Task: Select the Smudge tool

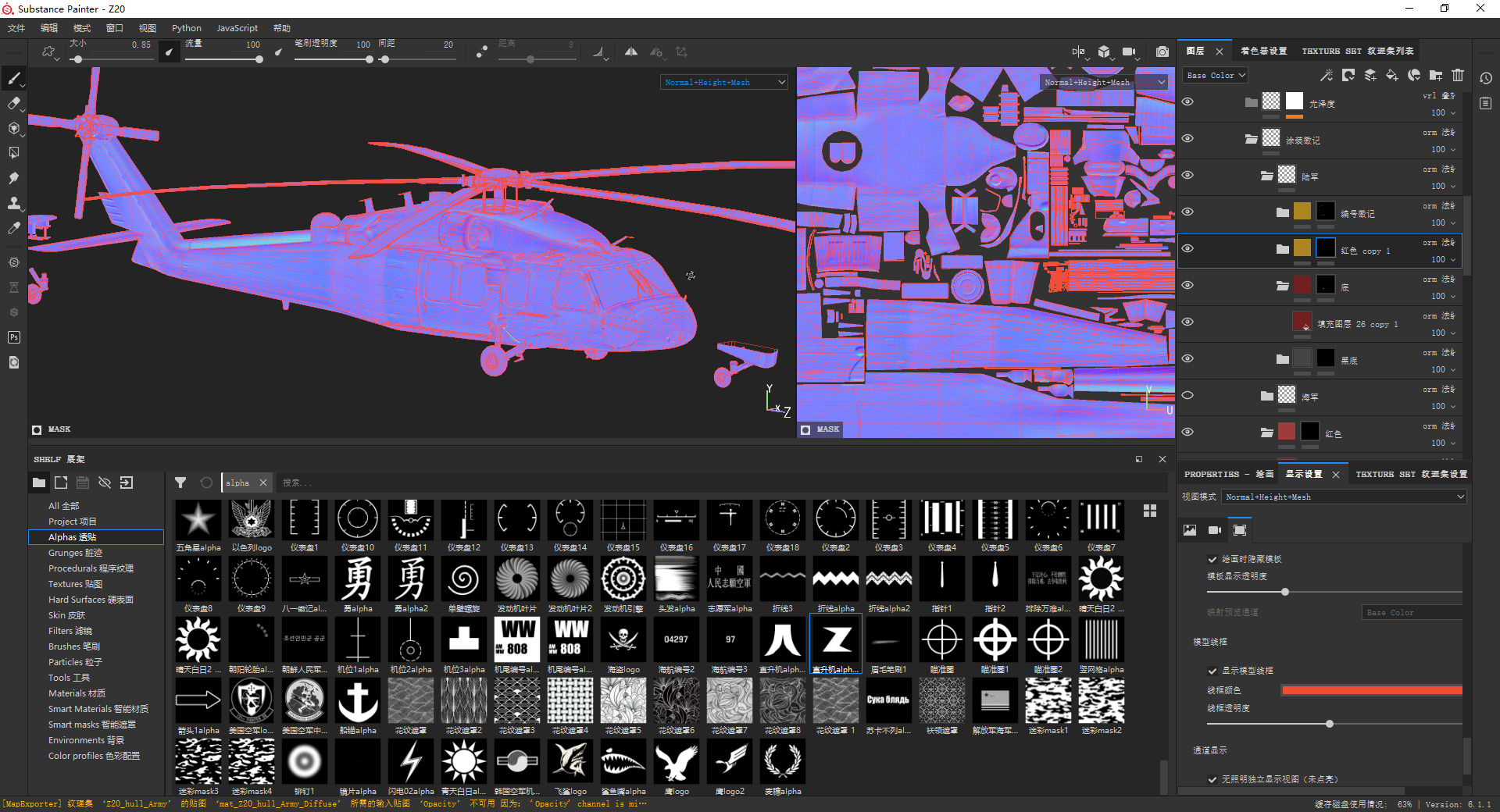Action: (13, 178)
